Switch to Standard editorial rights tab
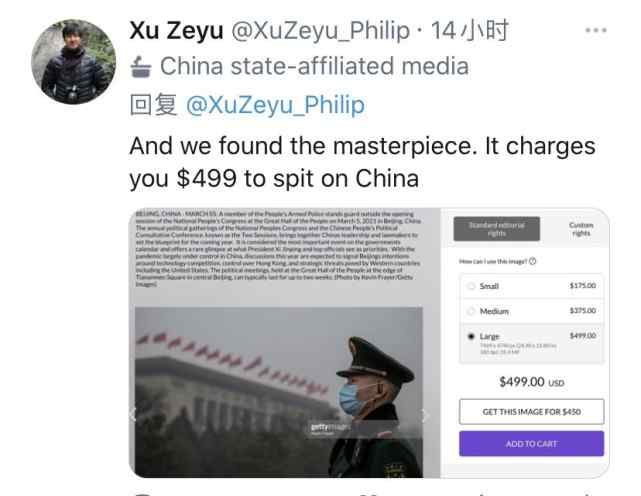This screenshot has height=496, width=641. 496,229
